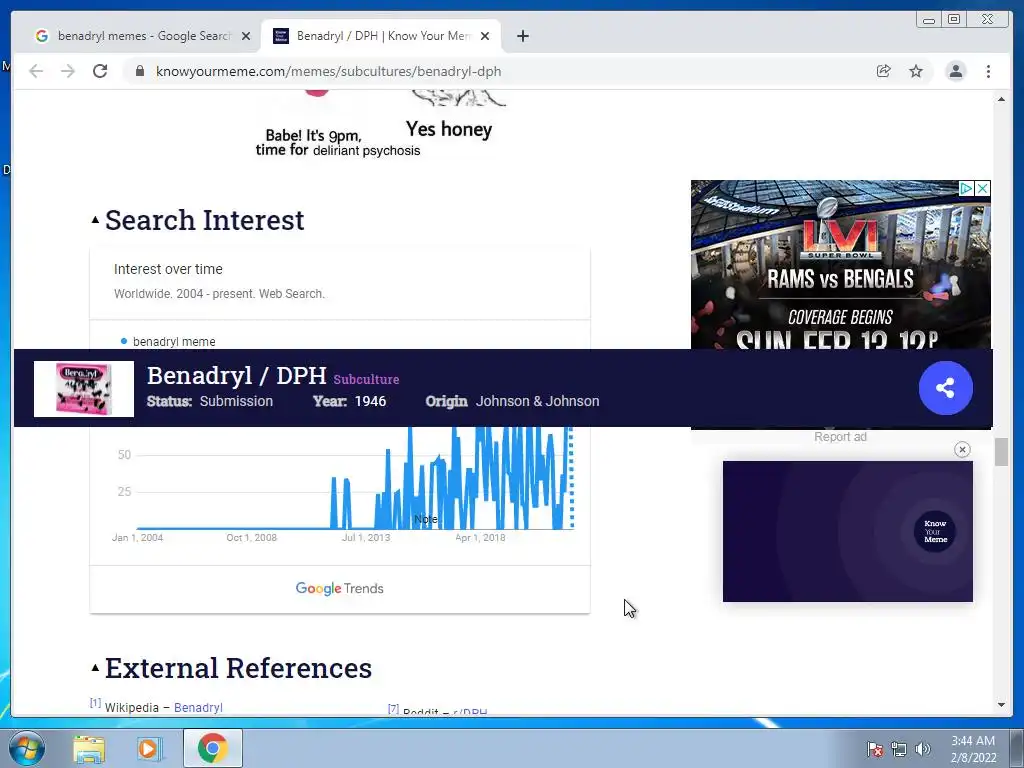The width and height of the screenshot is (1024, 768).
Task: Share this page using the address bar share icon
Action: [884, 71]
